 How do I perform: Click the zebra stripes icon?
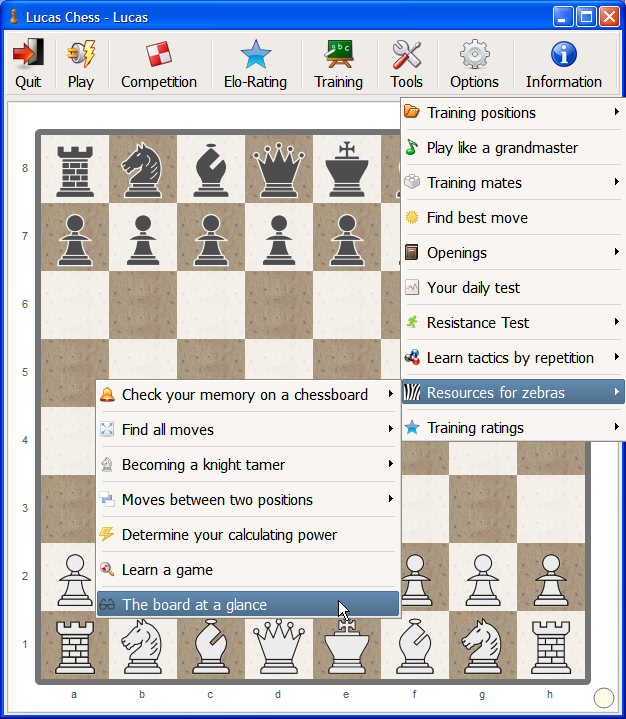point(412,392)
